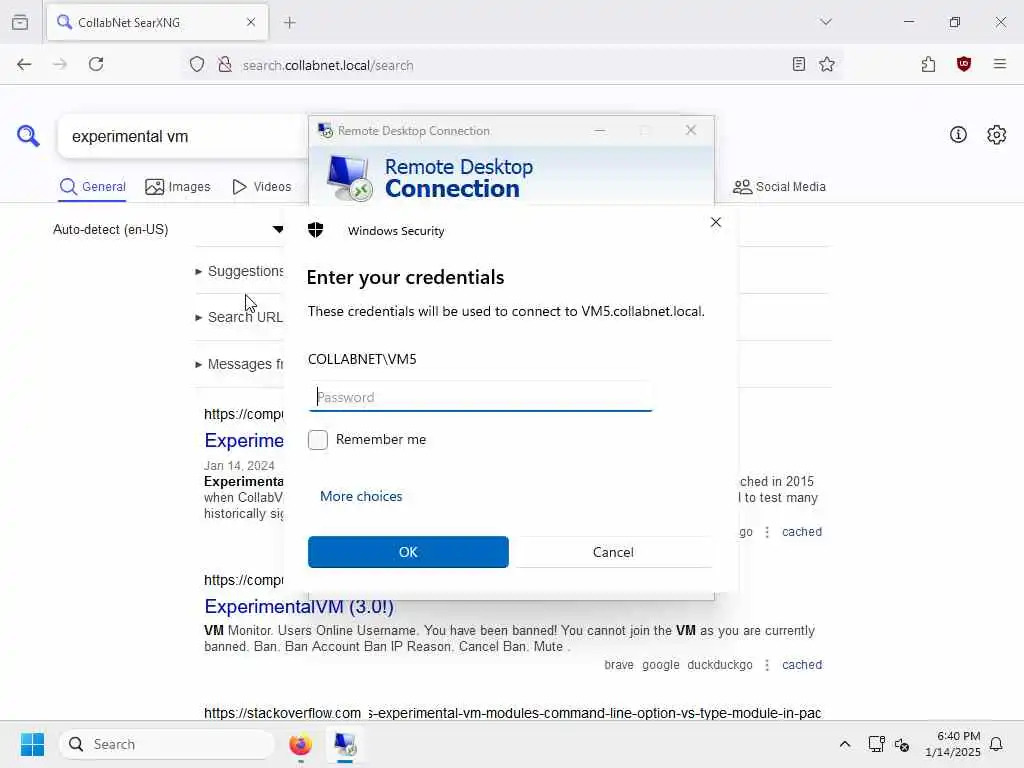Expand the Suggestions section
Image resolution: width=1024 pixels, height=768 pixels.
pyautogui.click(x=240, y=271)
